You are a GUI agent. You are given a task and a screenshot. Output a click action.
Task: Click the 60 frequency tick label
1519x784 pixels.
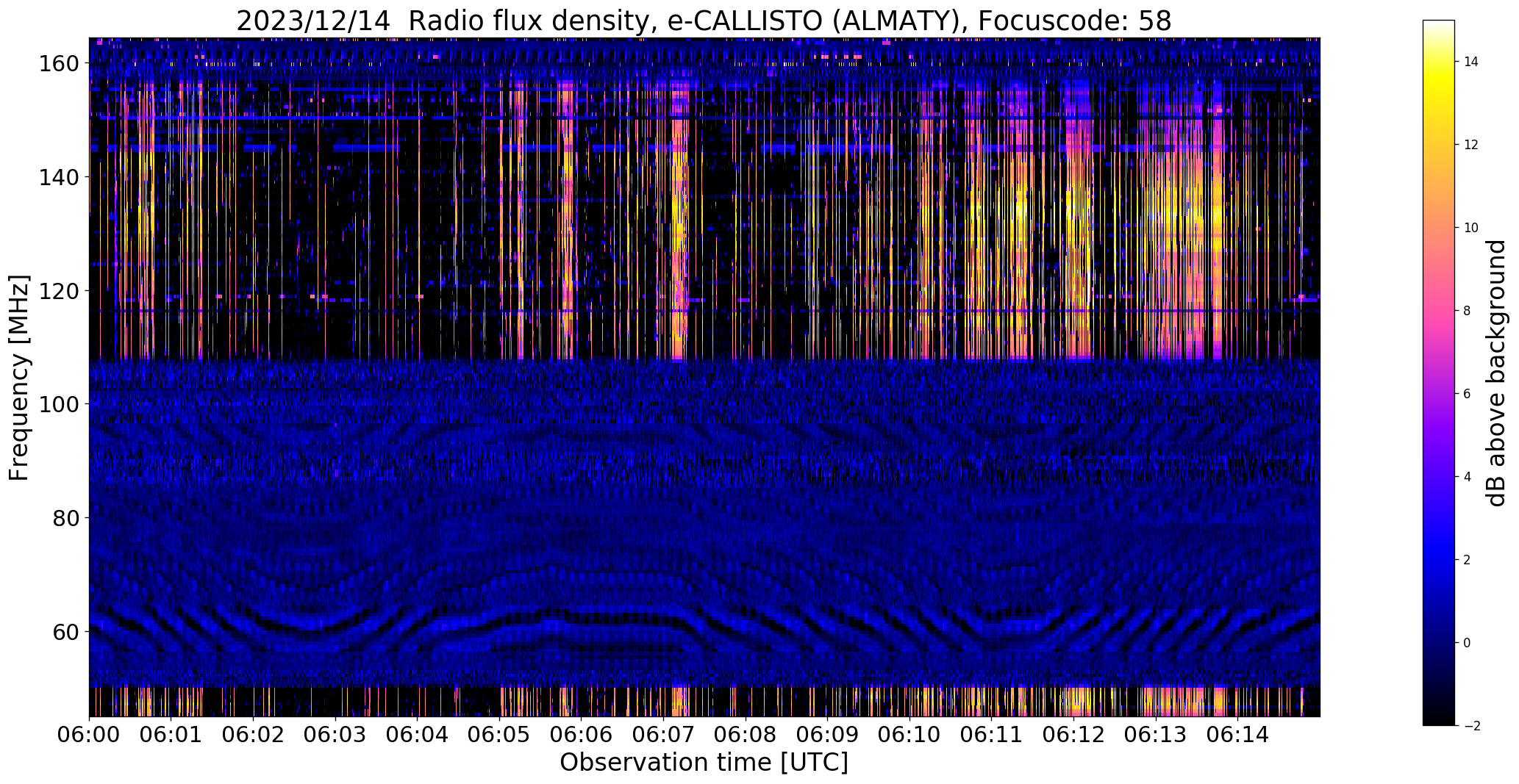point(65,631)
